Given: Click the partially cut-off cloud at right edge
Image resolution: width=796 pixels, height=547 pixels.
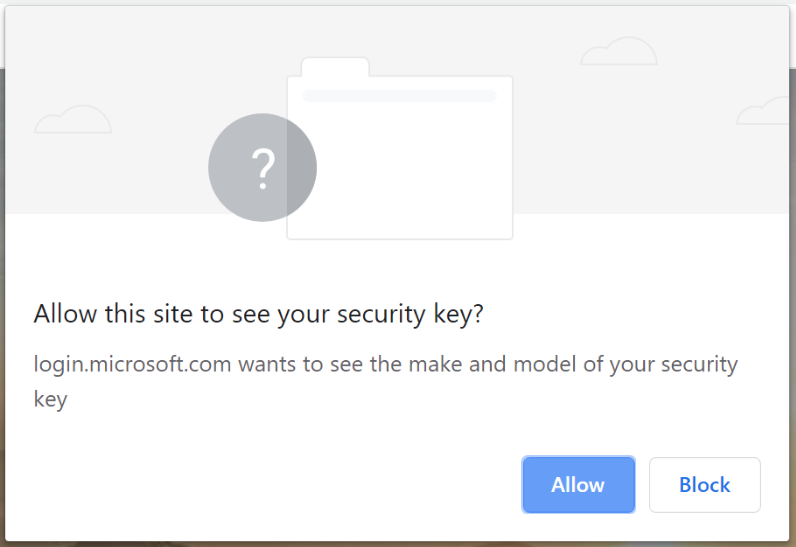Looking at the screenshot, I should tap(765, 112).
